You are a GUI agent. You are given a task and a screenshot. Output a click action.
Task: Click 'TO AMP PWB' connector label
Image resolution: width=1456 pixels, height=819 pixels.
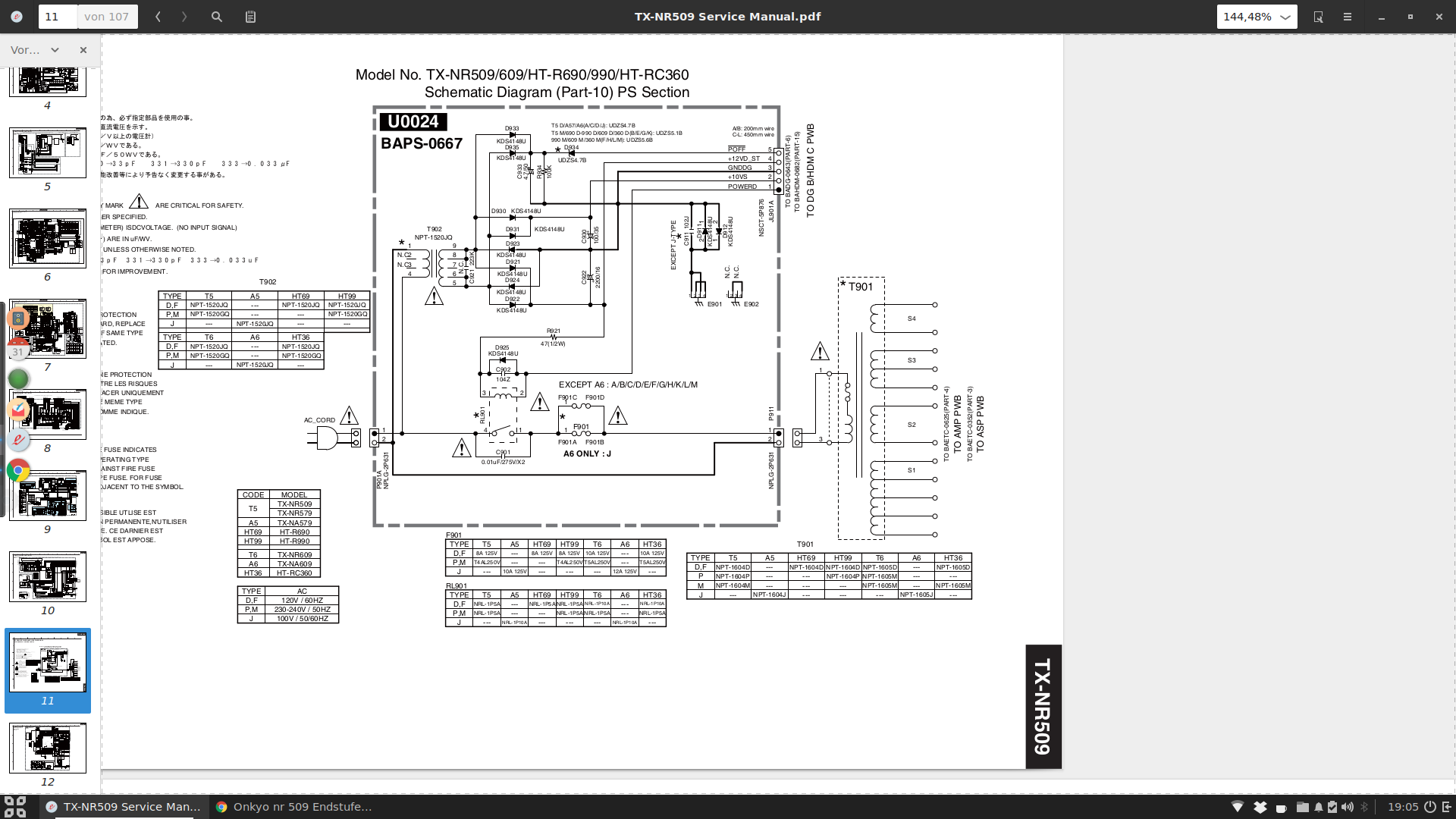point(957,424)
